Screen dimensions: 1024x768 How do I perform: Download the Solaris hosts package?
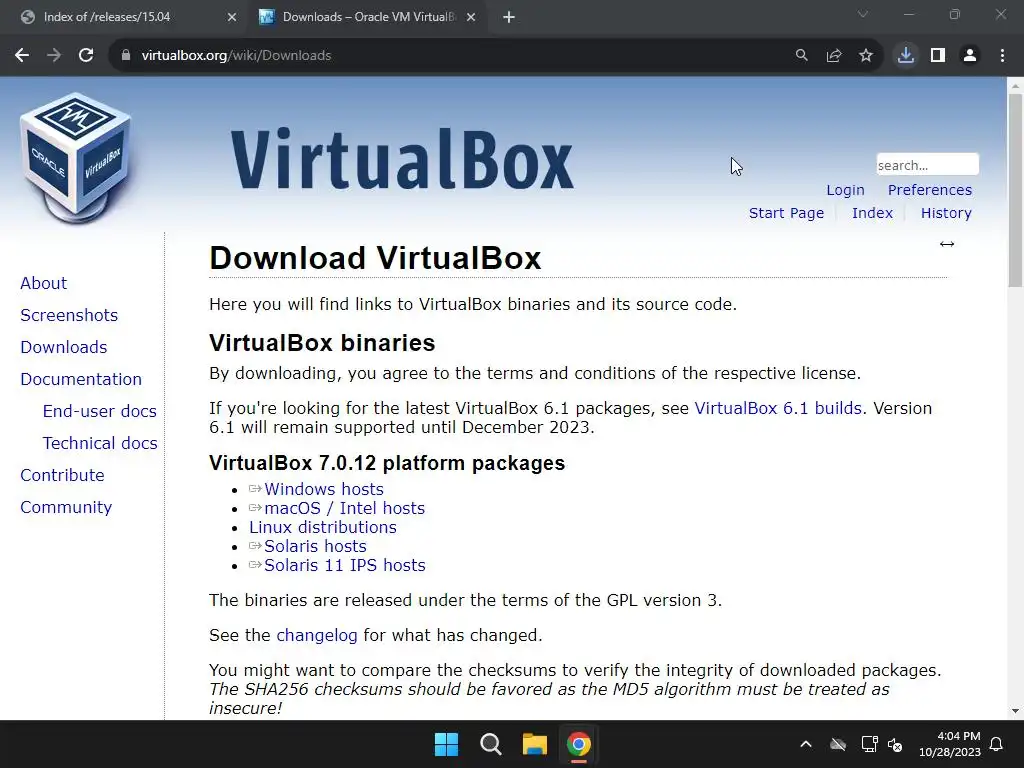click(315, 546)
